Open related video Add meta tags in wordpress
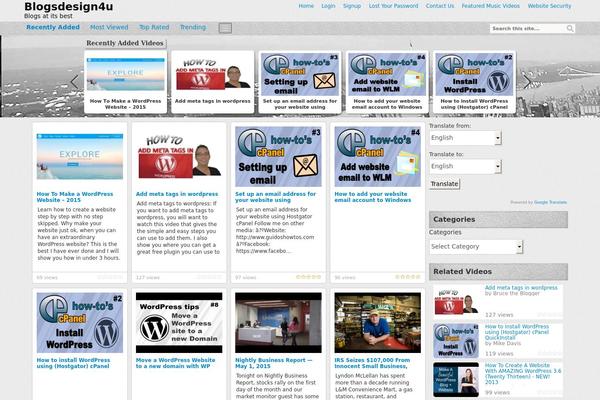The height and width of the screenshot is (400, 600). tap(521, 287)
